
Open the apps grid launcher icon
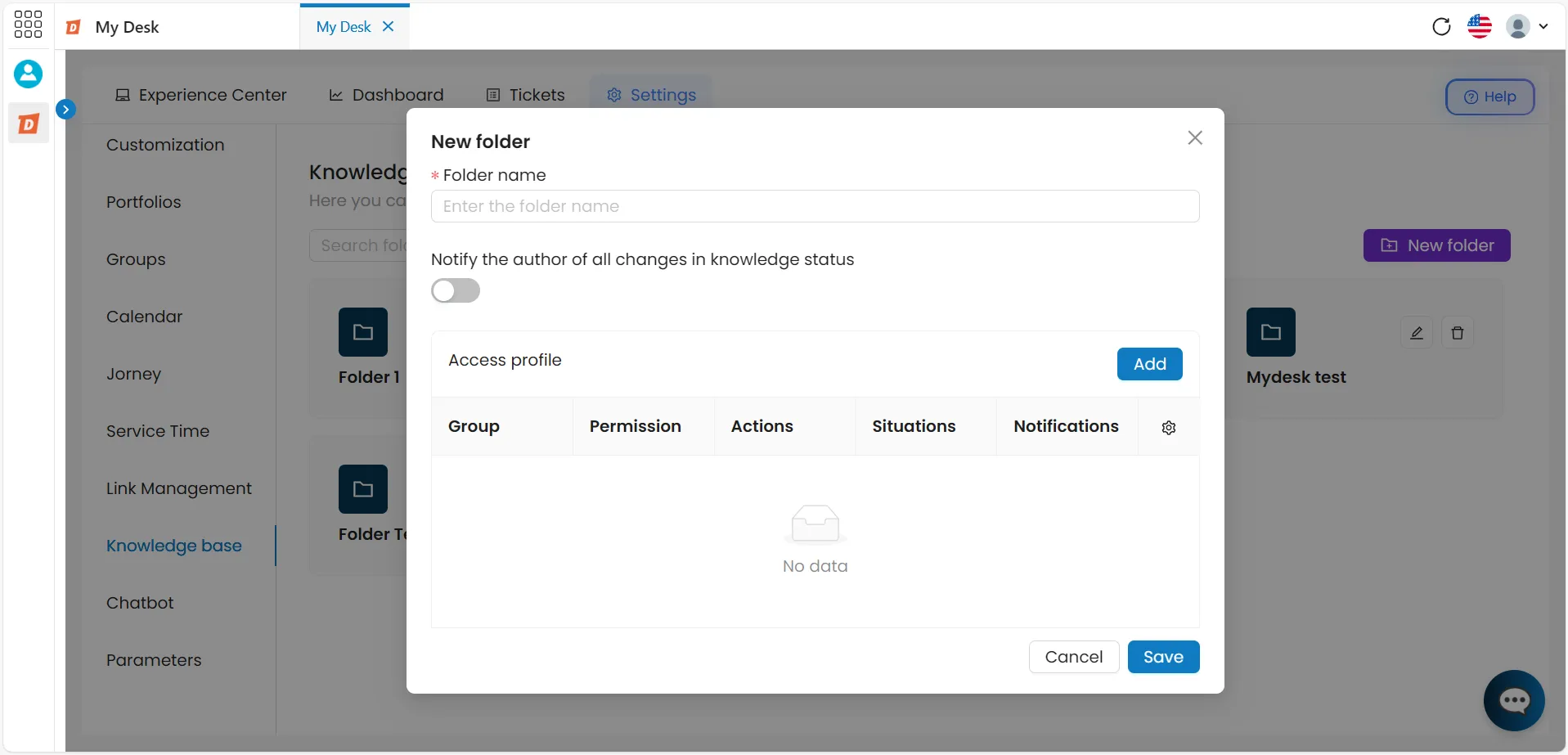(28, 25)
